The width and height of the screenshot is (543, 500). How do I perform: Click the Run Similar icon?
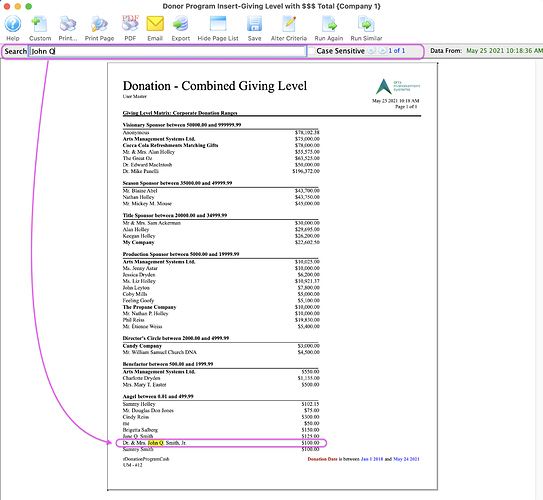pyautogui.click(x=366, y=24)
